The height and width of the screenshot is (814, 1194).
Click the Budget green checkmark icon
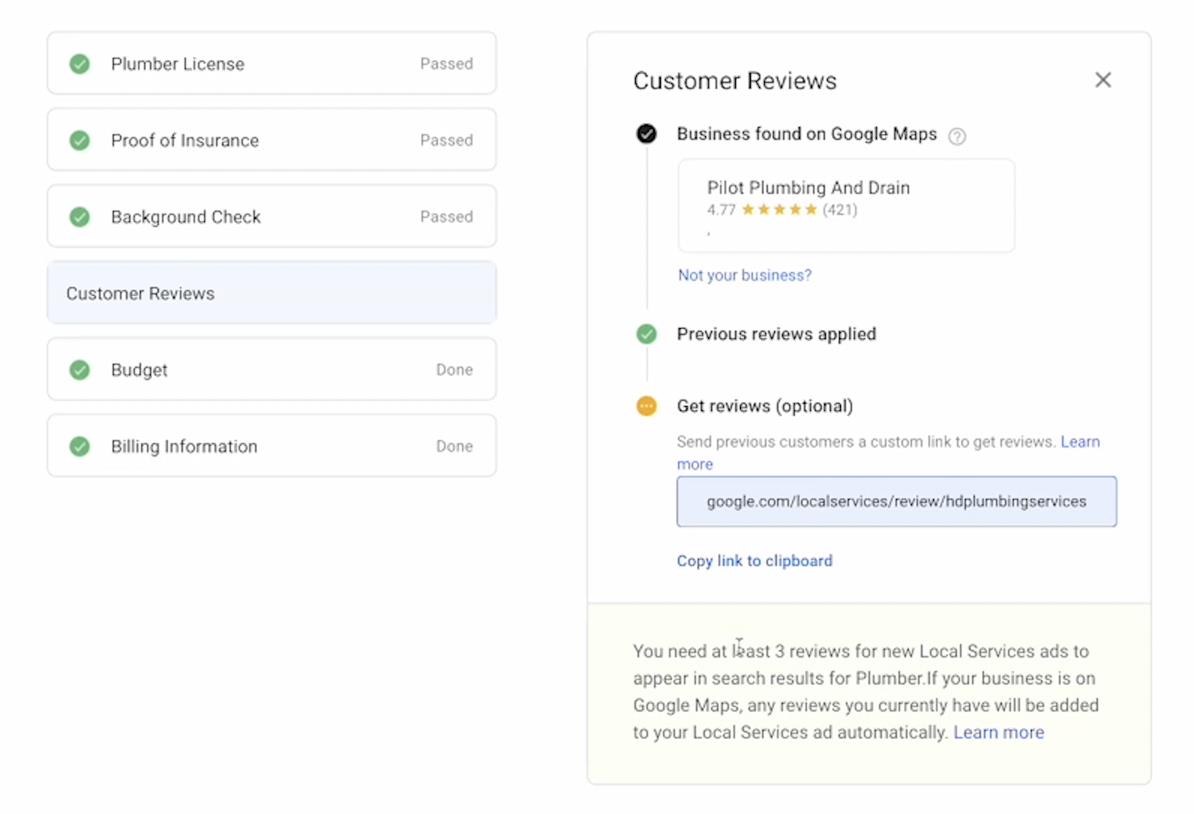79,370
